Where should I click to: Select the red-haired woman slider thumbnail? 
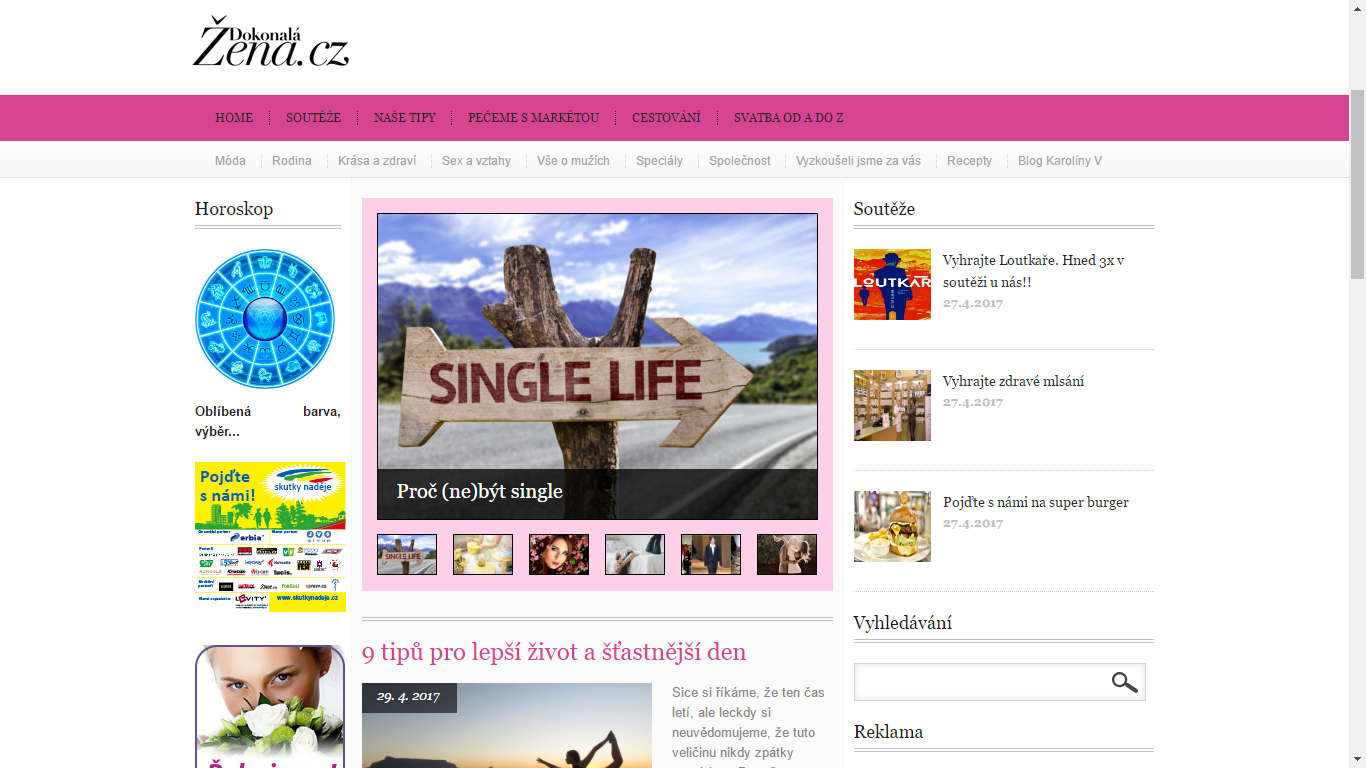(x=559, y=554)
